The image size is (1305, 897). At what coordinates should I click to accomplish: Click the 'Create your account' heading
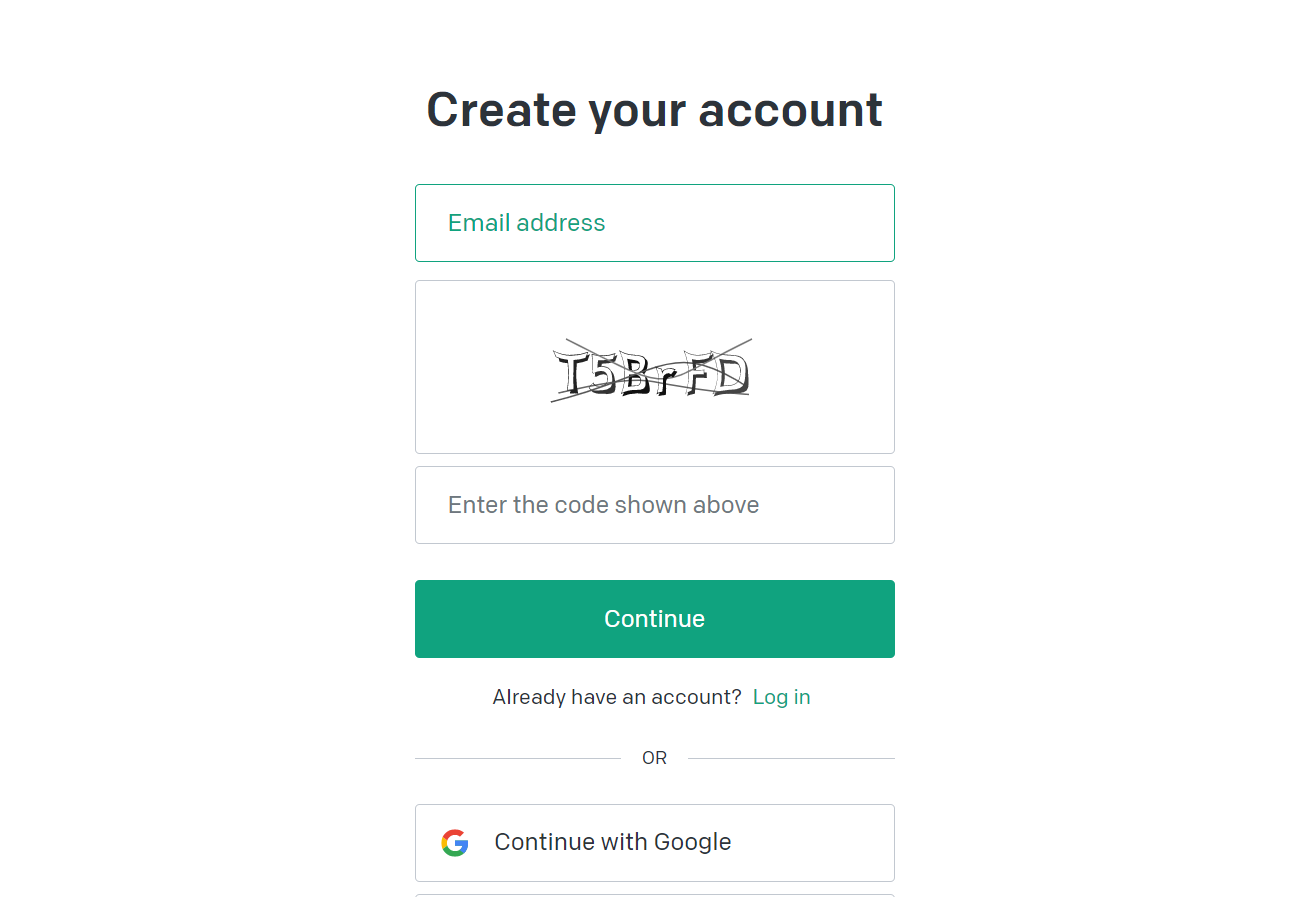click(655, 109)
